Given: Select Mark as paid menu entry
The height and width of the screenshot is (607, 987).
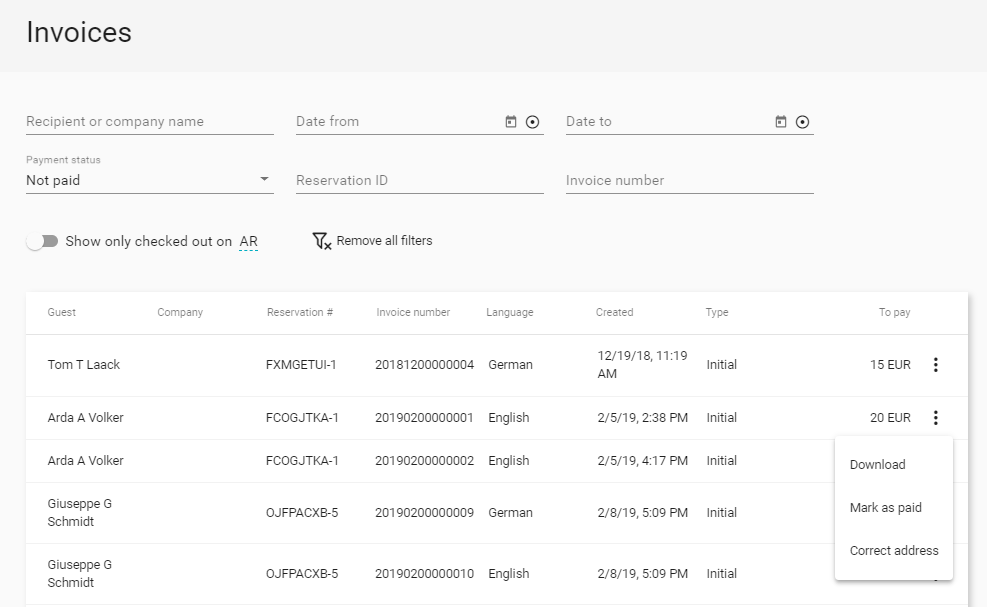Looking at the screenshot, I should coord(886,508).
